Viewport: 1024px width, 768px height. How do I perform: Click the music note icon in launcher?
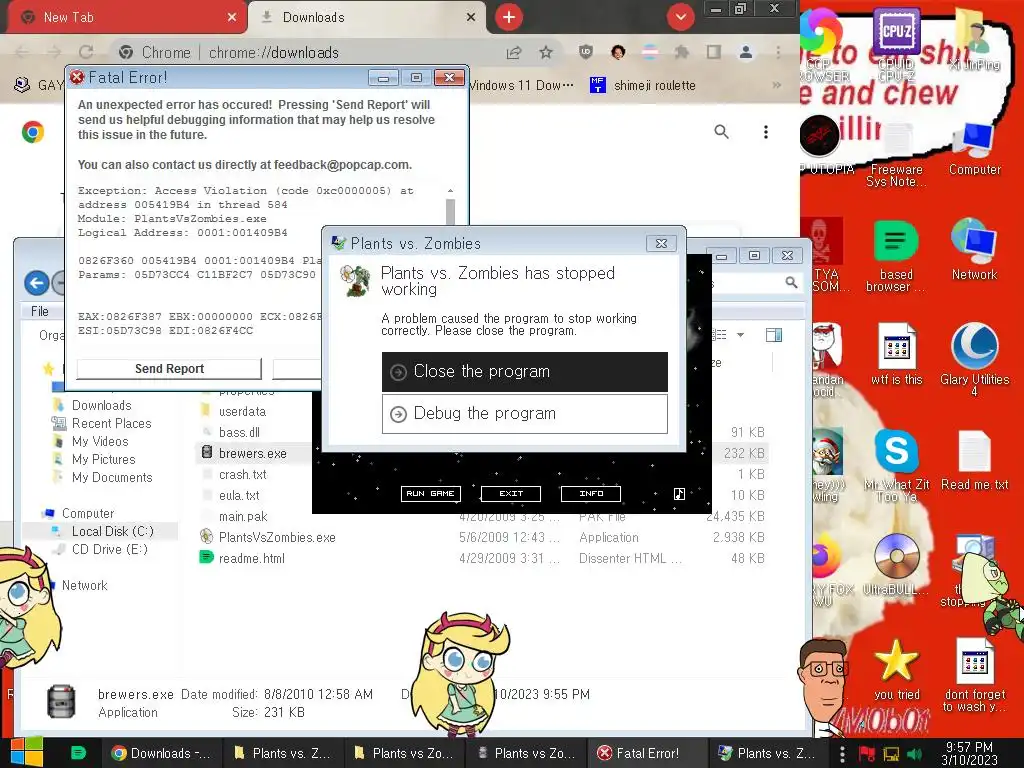(x=679, y=494)
